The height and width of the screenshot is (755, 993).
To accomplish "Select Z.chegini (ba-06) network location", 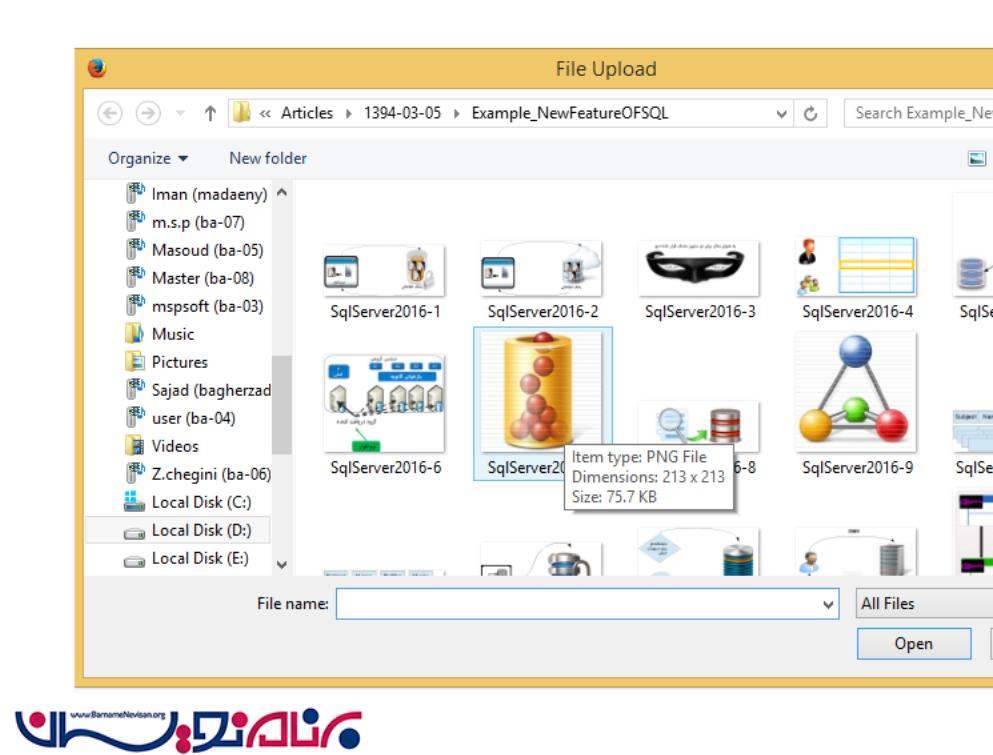I will (198, 473).
